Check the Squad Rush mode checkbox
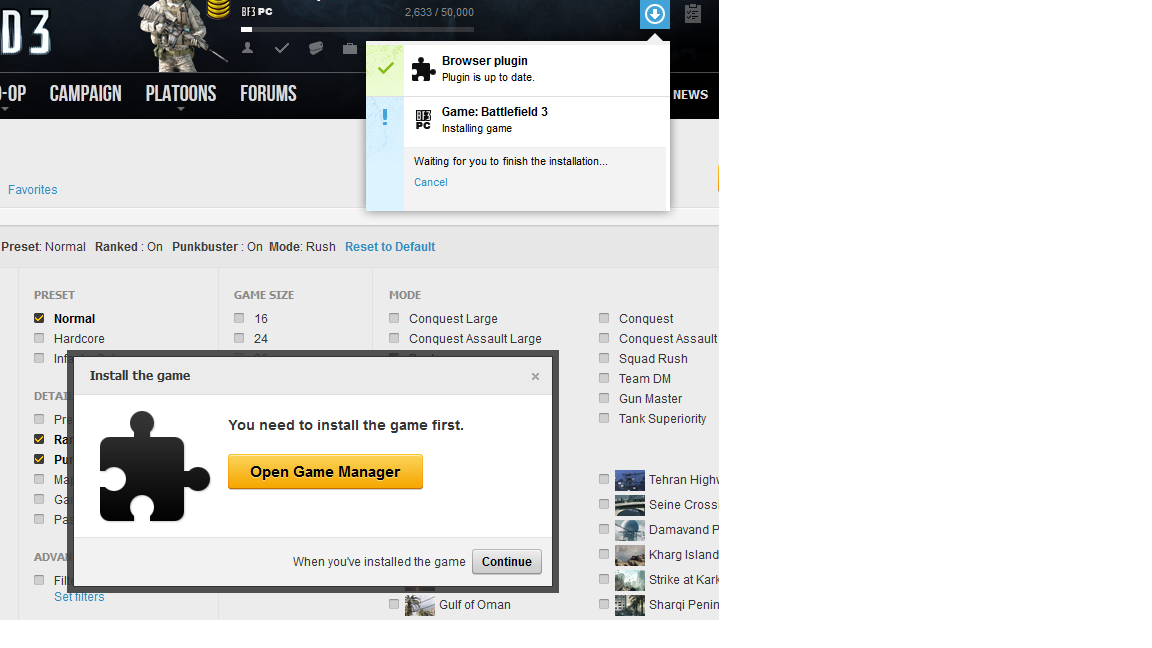This screenshot has height=648, width=1152. 604,358
